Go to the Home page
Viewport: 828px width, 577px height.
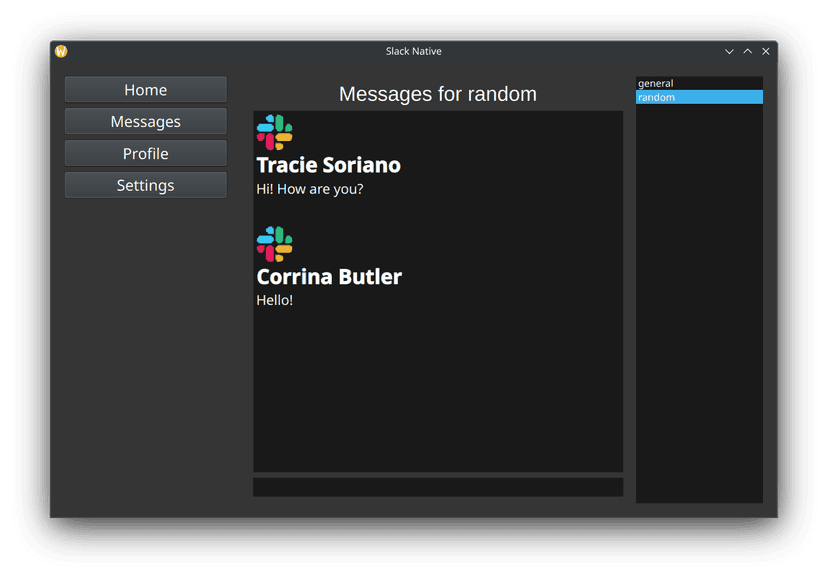(146, 90)
